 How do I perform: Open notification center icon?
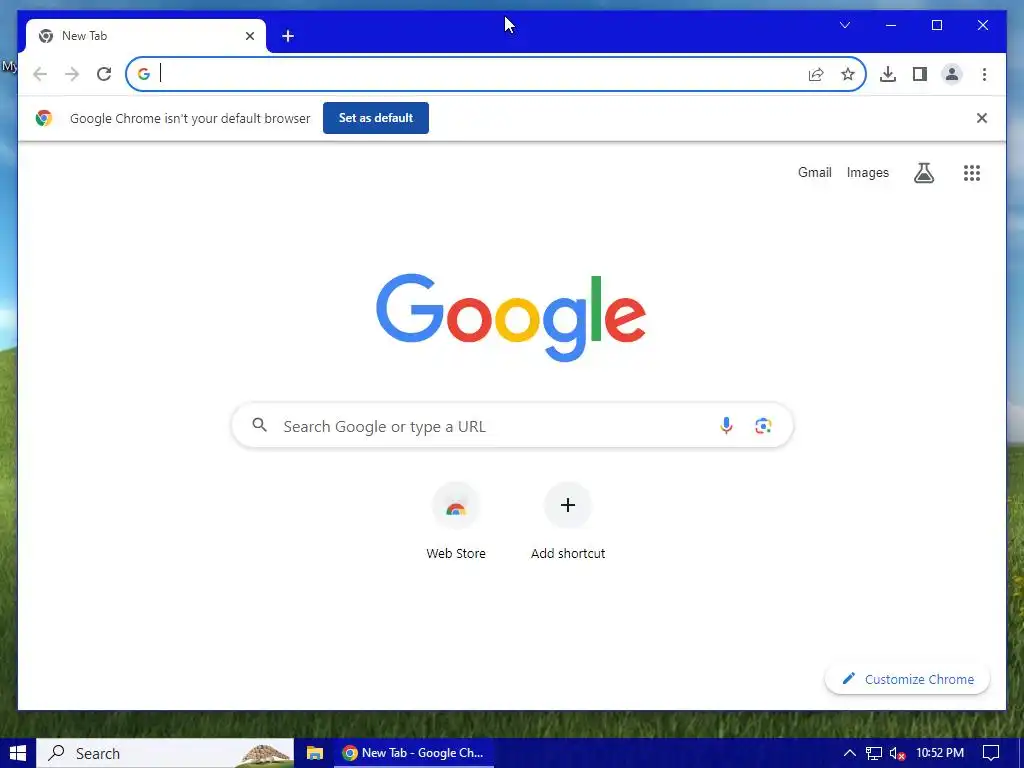click(x=991, y=753)
